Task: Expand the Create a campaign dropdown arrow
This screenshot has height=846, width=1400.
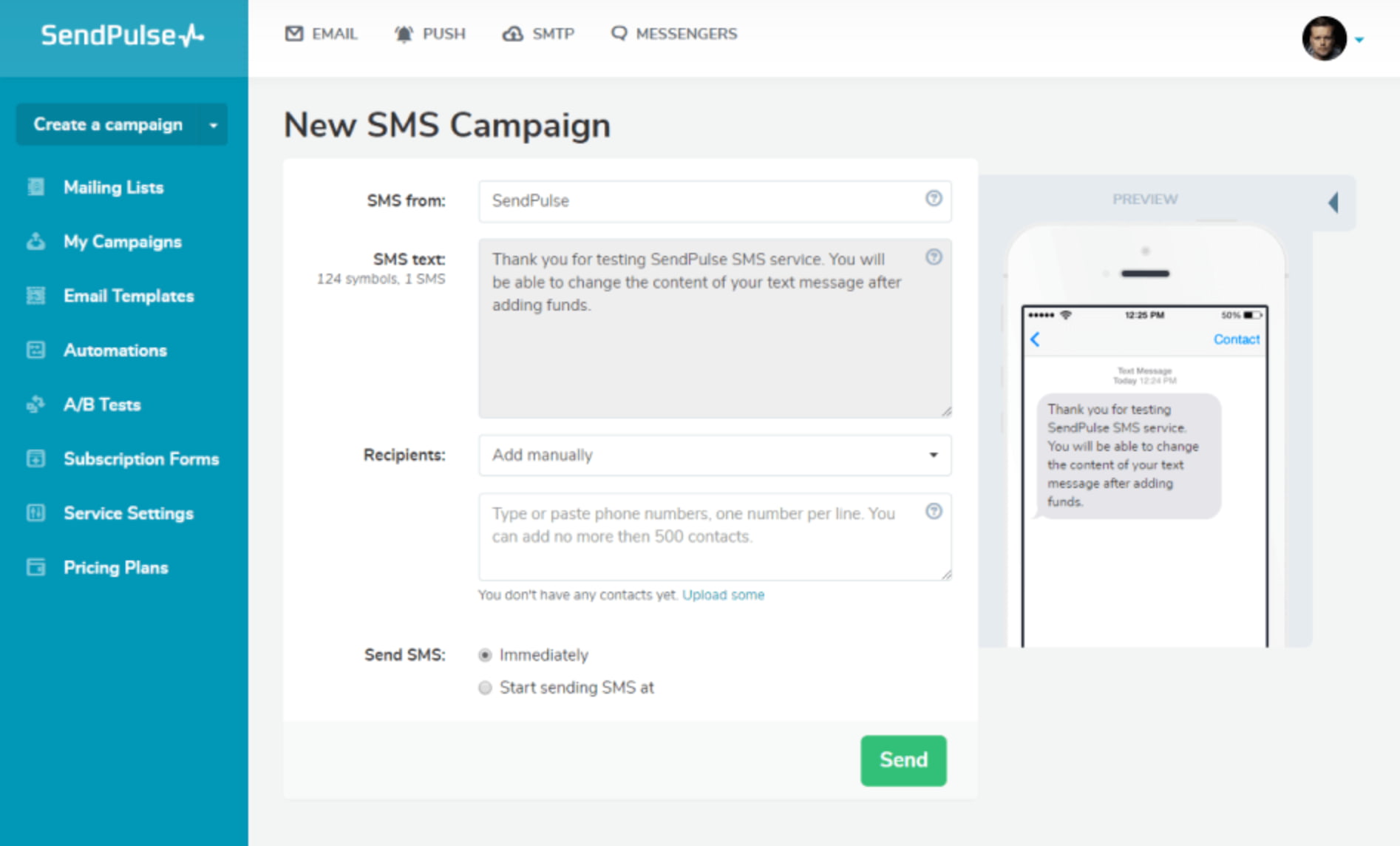Action: coord(214,125)
